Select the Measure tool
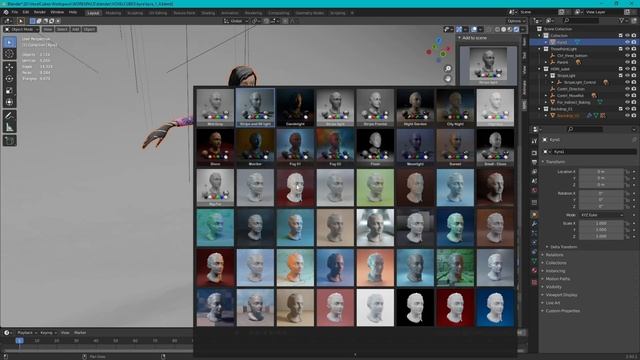 click(x=9, y=127)
